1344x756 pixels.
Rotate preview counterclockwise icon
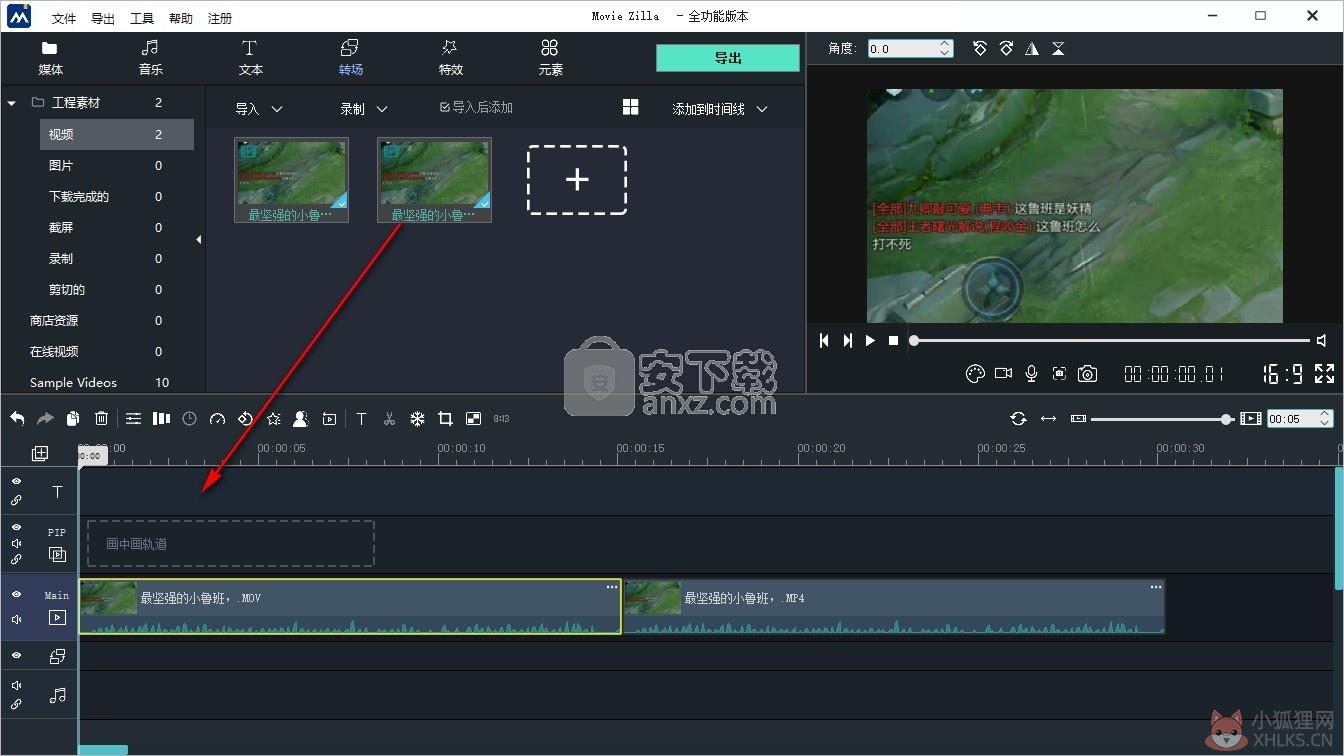(x=980, y=48)
